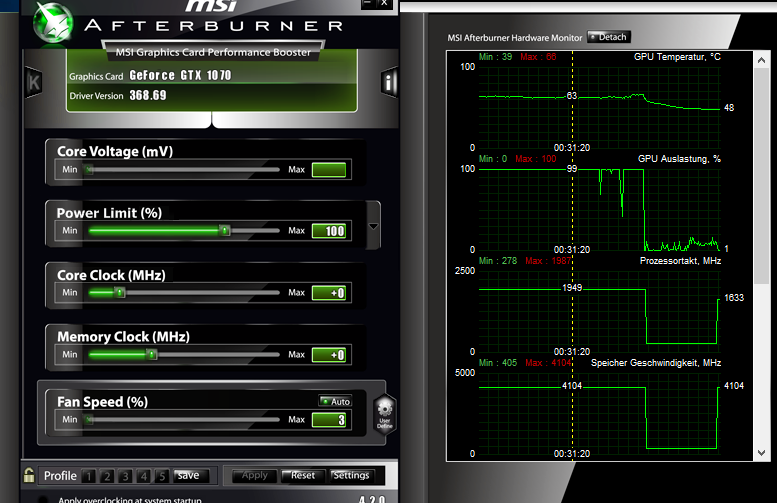The width and height of the screenshot is (777, 503).
Task: Toggle the fan speed Auto button
Action: 335,401
